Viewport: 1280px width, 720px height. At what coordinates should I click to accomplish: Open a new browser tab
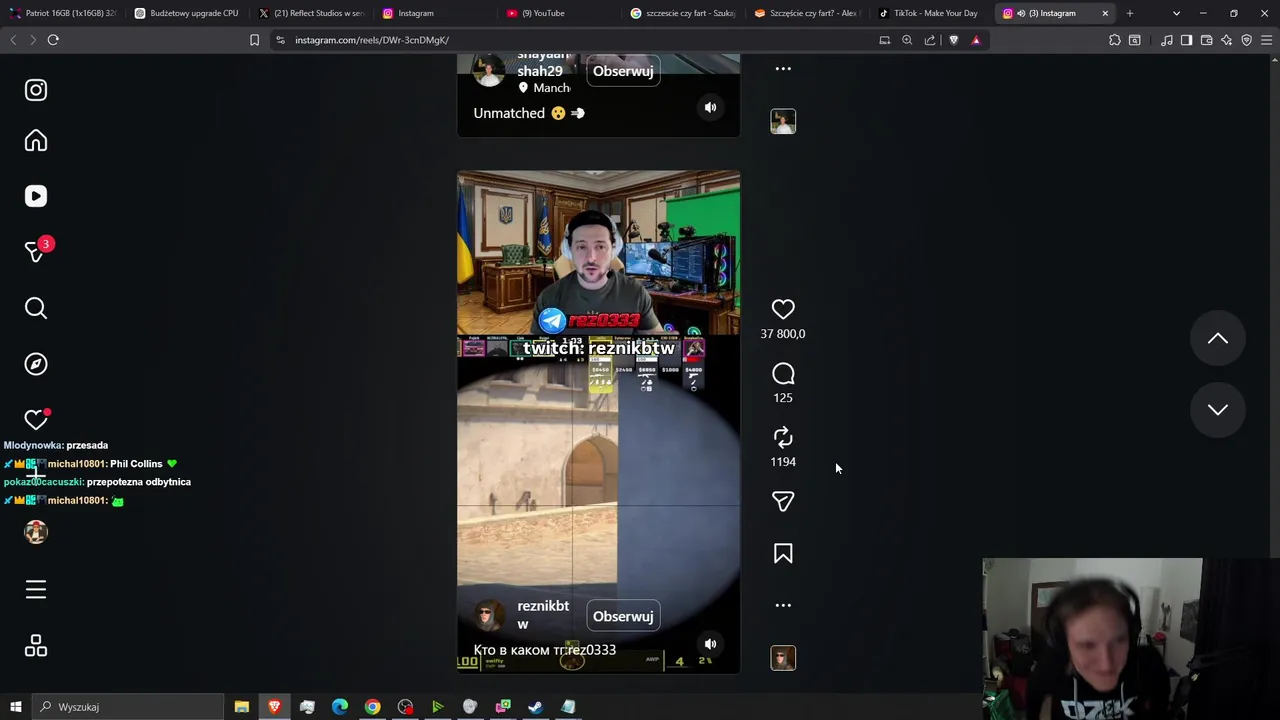(x=1130, y=13)
